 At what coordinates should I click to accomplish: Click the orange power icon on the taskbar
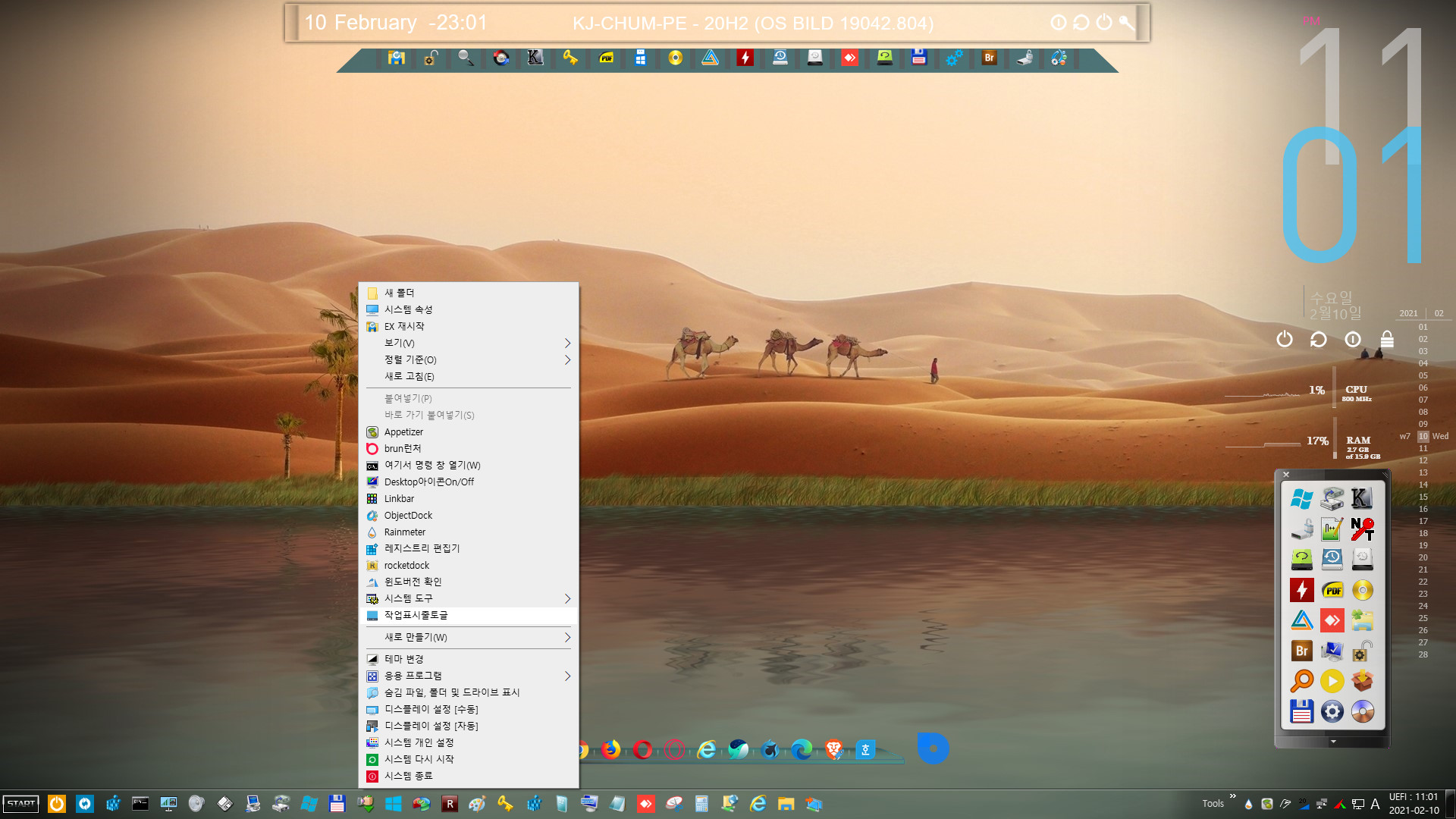(57, 804)
